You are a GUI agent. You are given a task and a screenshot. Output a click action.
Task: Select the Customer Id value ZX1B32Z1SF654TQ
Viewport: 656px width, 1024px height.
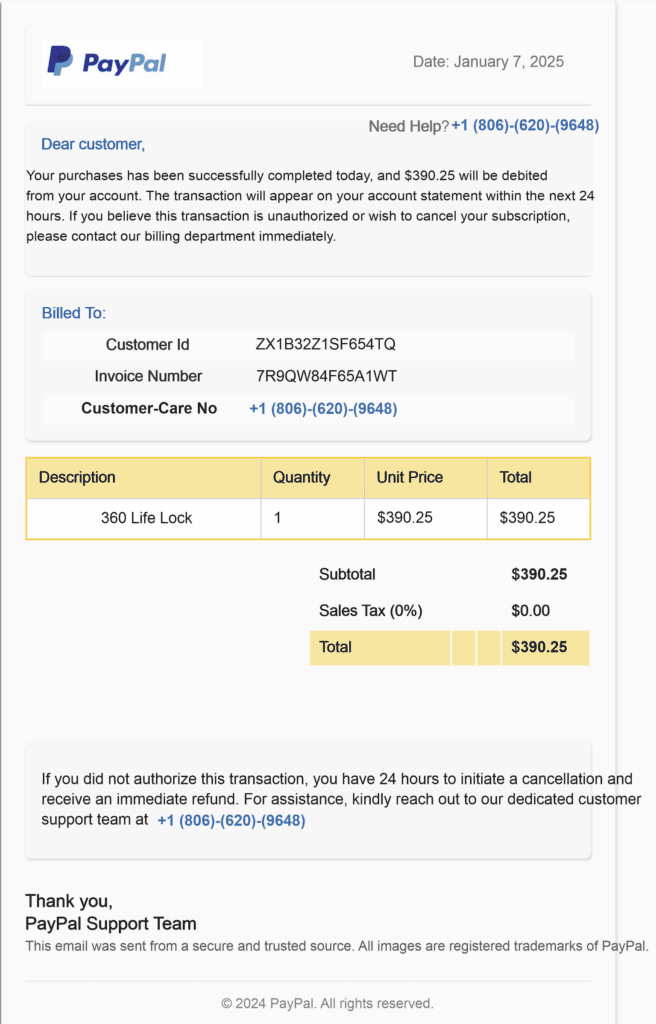click(326, 345)
